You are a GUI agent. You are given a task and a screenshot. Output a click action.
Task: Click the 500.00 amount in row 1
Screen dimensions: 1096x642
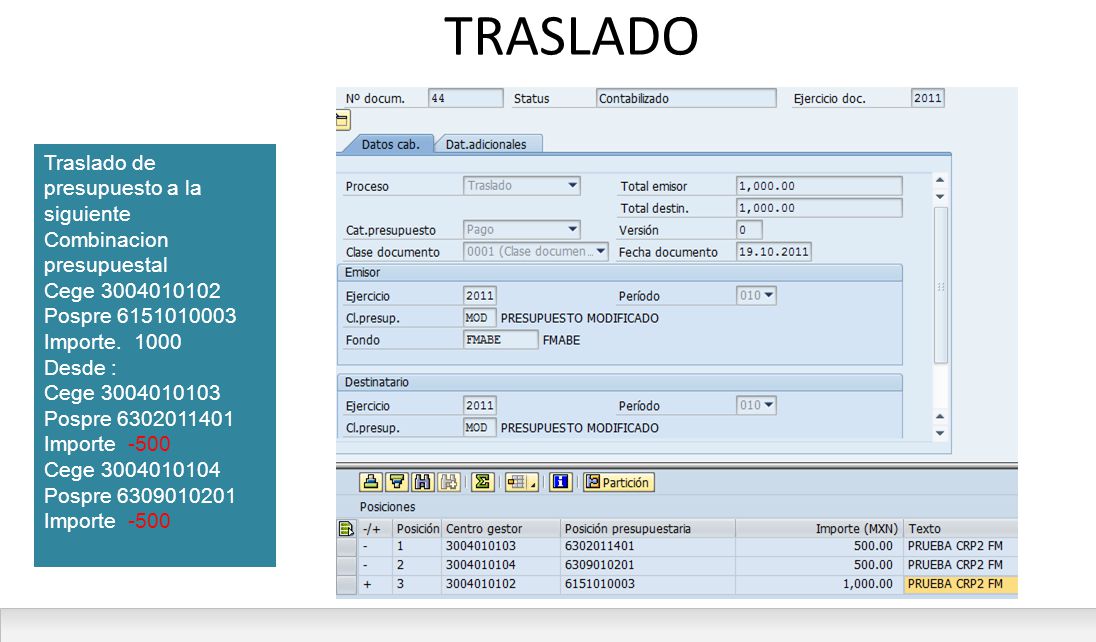819,546
